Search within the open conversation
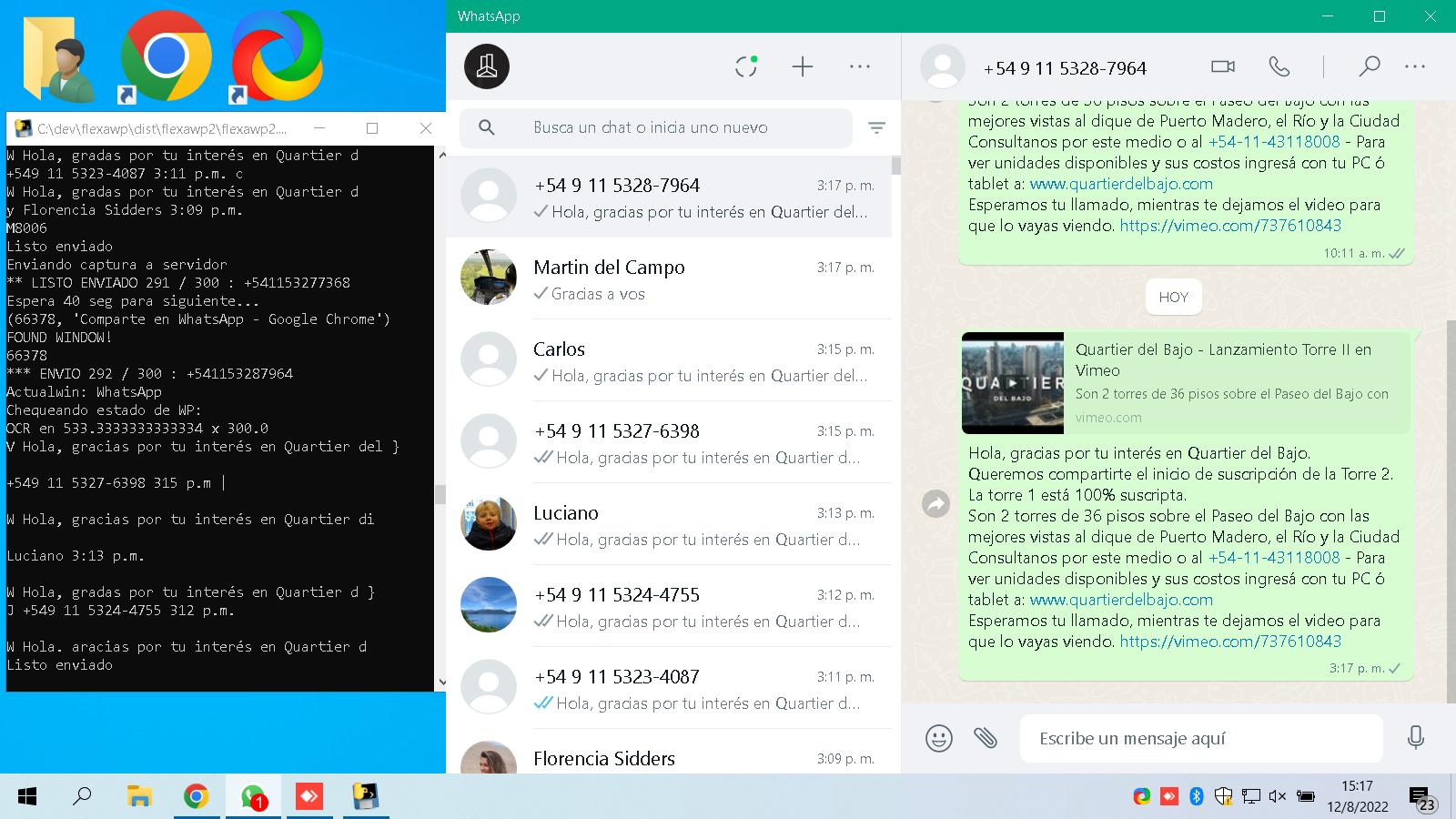The height and width of the screenshot is (819, 1456). [x=1370, y=66]
